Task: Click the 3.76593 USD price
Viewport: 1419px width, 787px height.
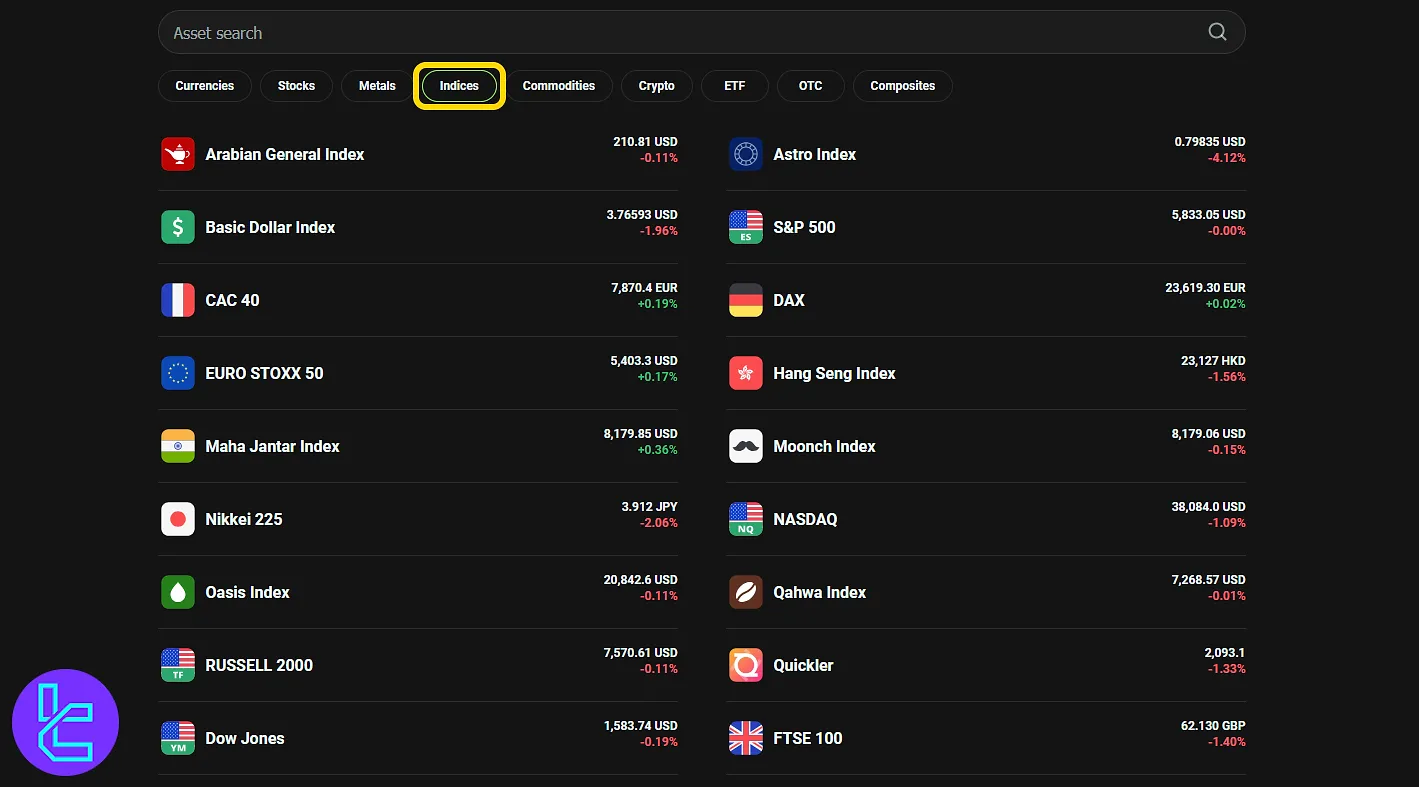Action: pyautogui.click(x=642, y=215)
